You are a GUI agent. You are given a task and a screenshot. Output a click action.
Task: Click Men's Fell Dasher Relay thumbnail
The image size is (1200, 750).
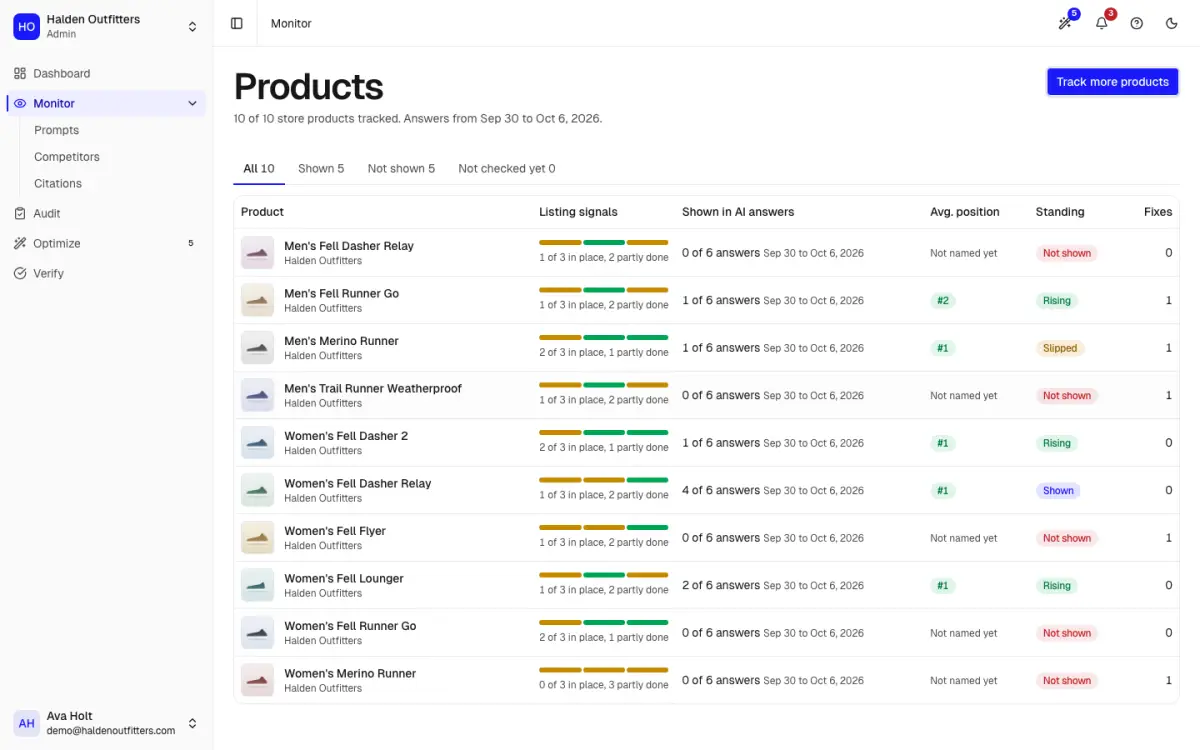pos(257,252)
